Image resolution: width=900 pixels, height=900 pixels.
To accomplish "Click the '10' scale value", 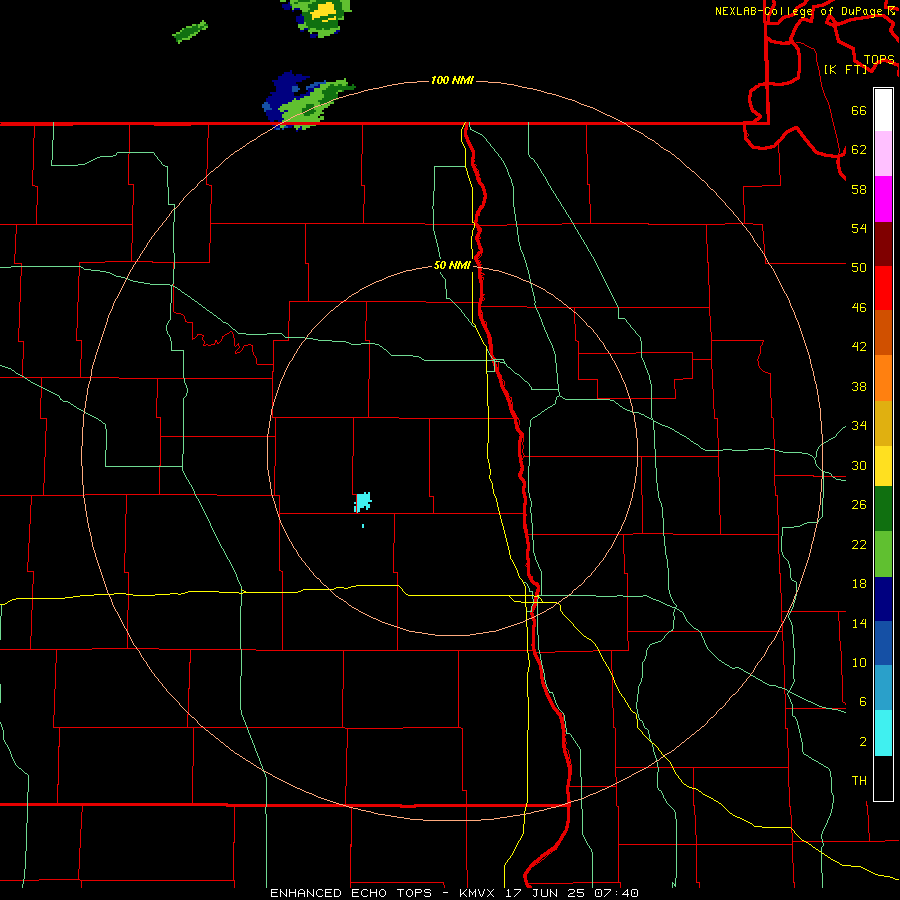I will (859, 662).
